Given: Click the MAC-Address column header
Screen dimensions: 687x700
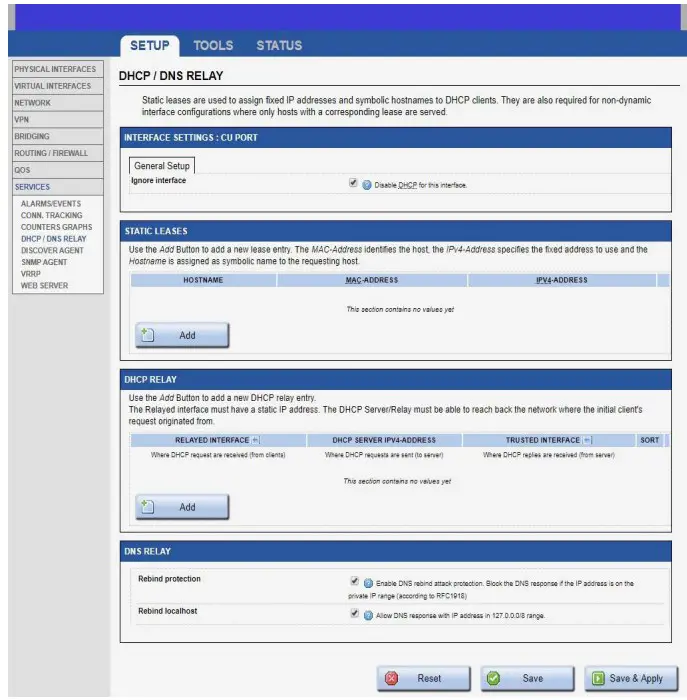Looking at the screenshot, I should coord(372,280).
